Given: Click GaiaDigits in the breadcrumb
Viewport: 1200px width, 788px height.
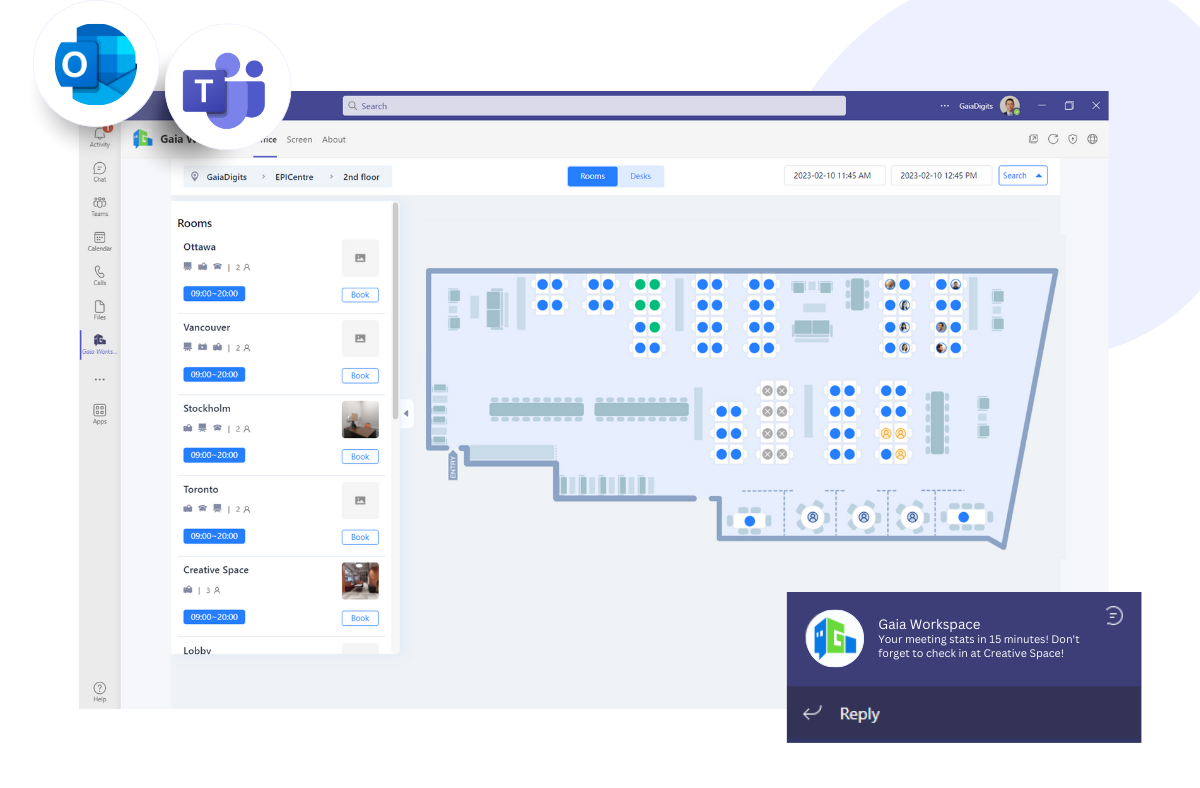Looking at the screenshot, I should [228, 177].
